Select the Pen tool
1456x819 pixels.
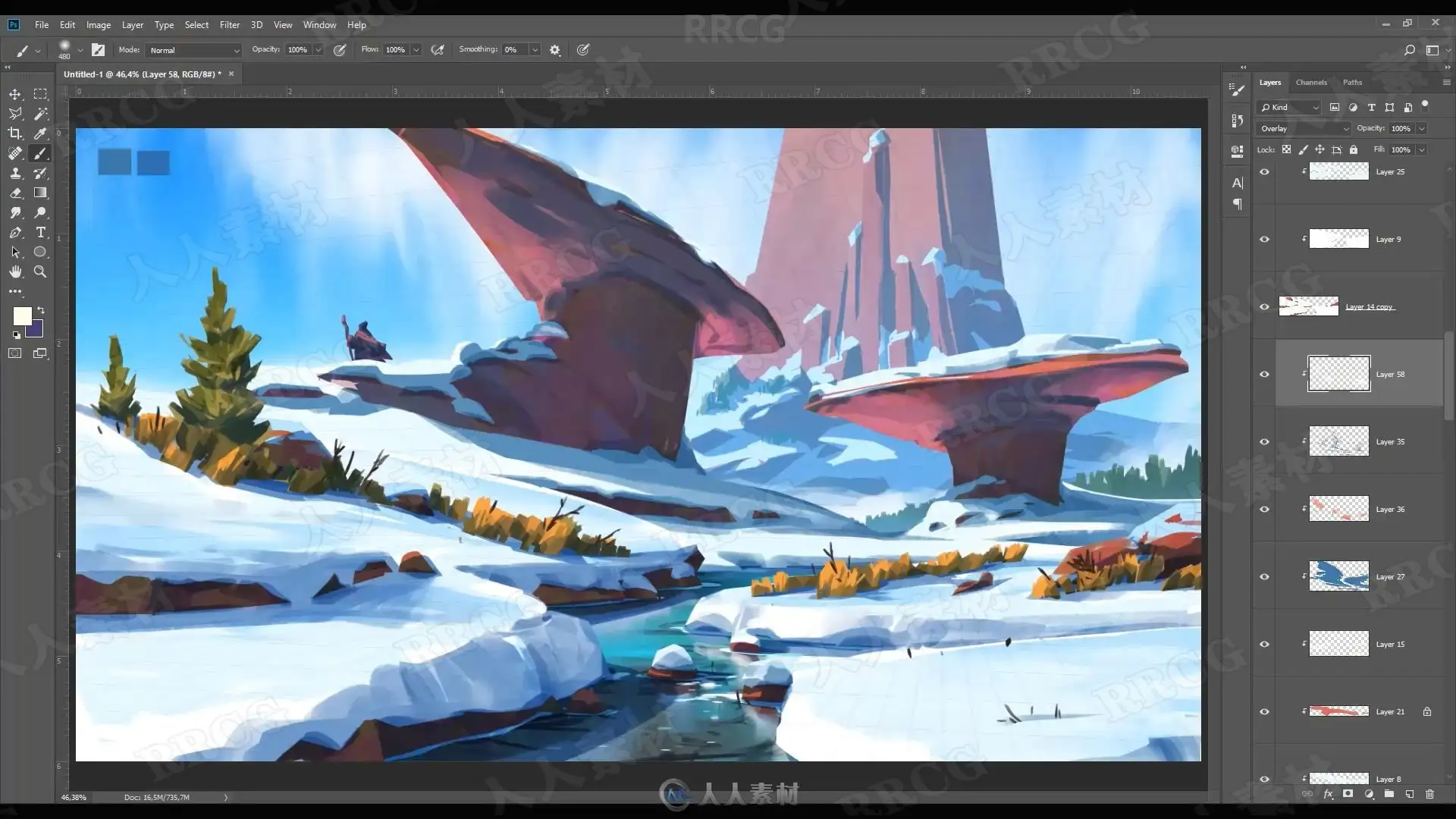(15, 233)
